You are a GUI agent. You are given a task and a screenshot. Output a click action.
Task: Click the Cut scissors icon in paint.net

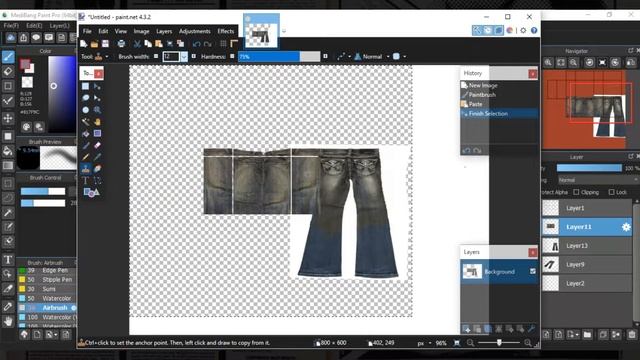point(137,44)
